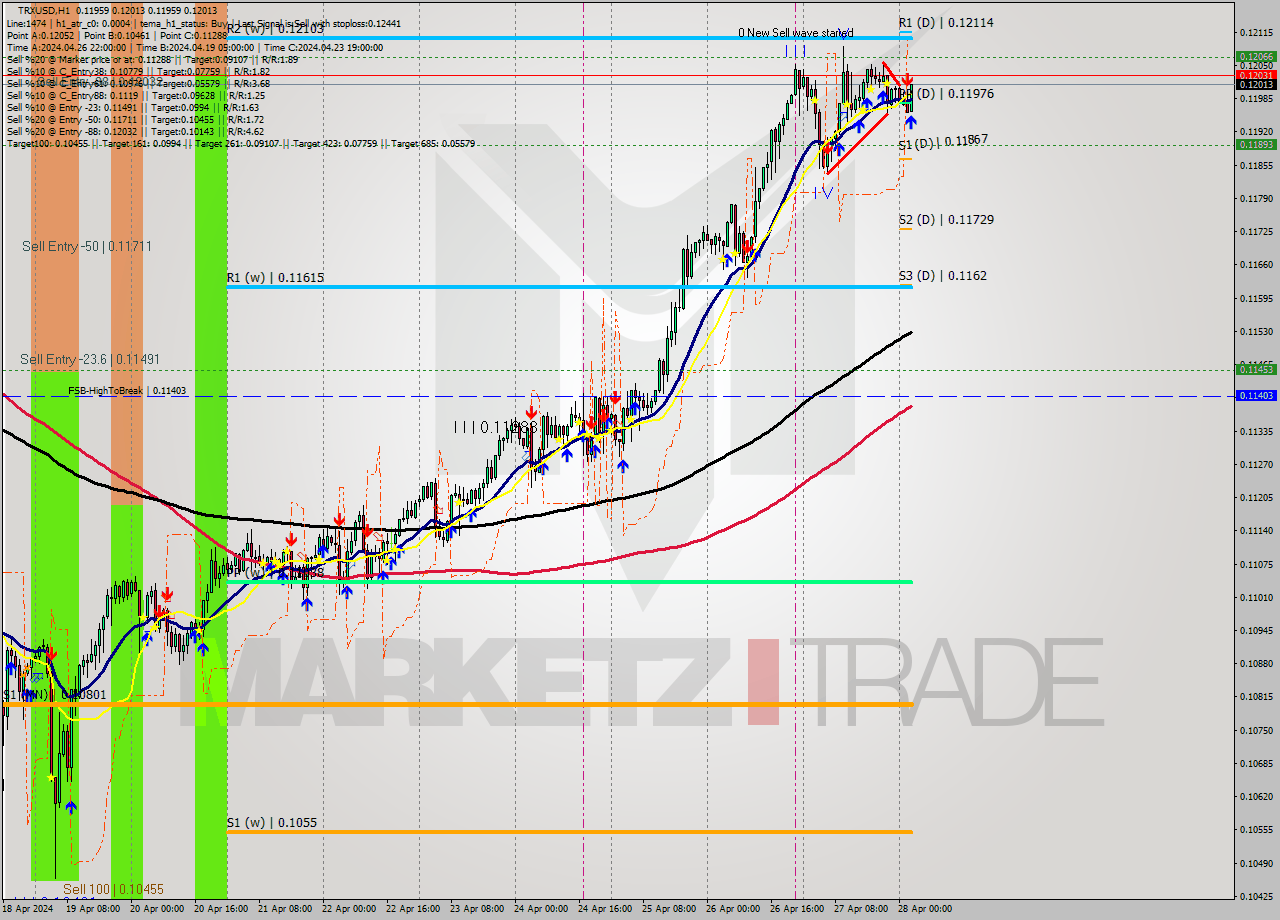Click the '25 Apr 08:00' time axis label

pos(667,909)
